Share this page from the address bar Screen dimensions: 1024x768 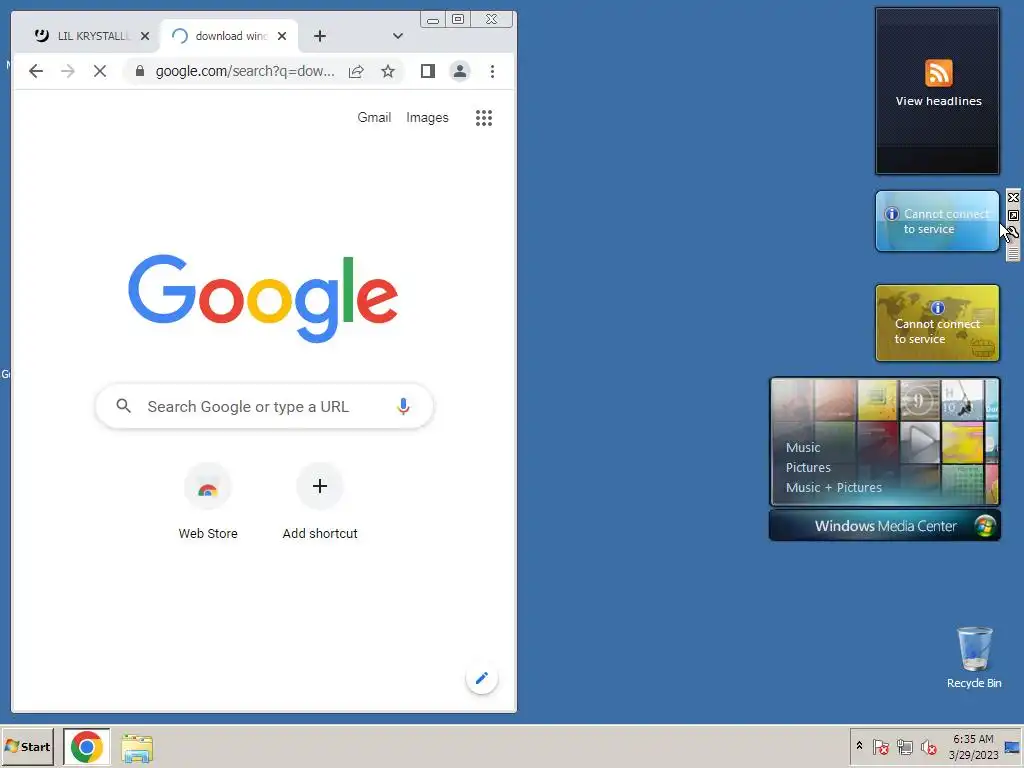click(356, 71)
